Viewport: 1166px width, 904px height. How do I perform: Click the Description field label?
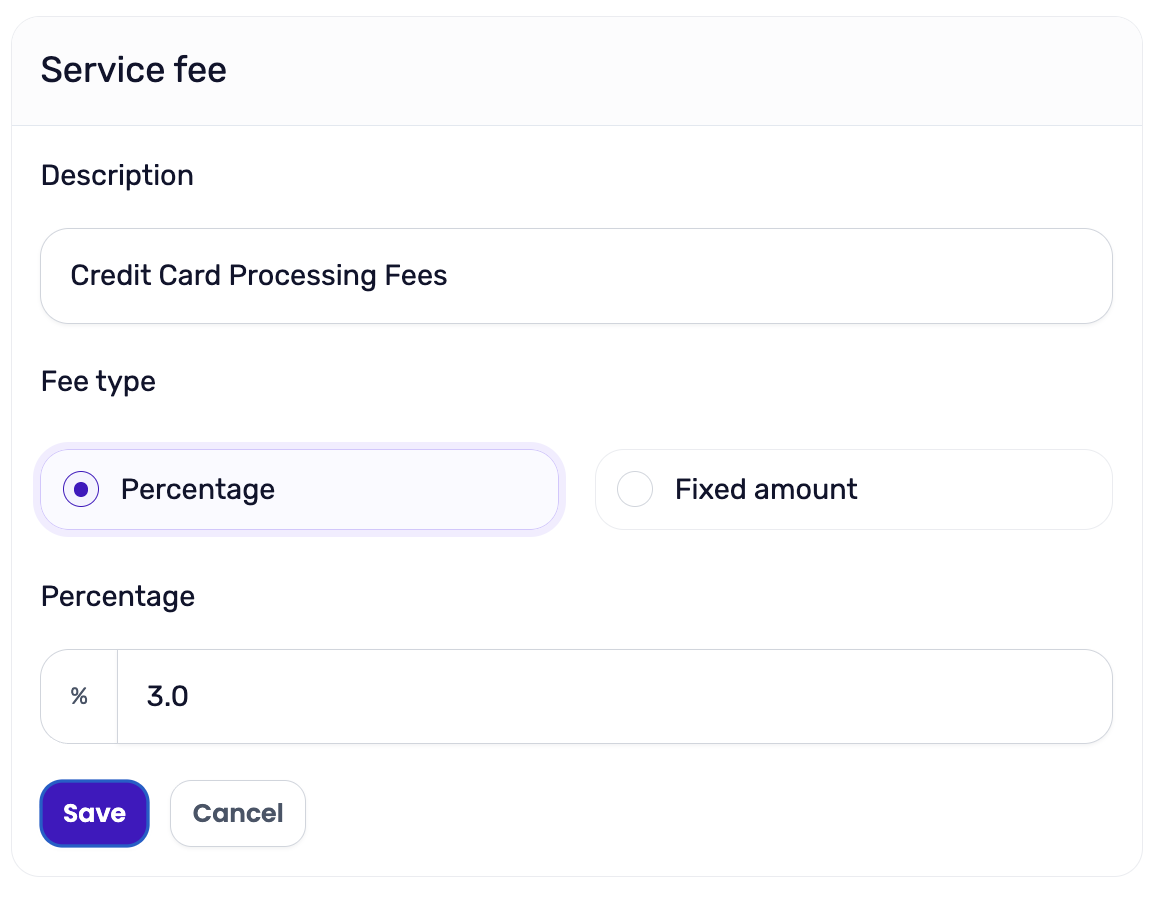coord(117,176)
